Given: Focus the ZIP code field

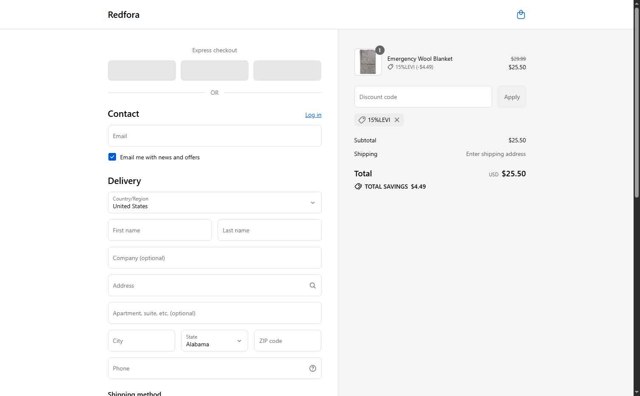Looking at the screenshot, I should (288, 340).
